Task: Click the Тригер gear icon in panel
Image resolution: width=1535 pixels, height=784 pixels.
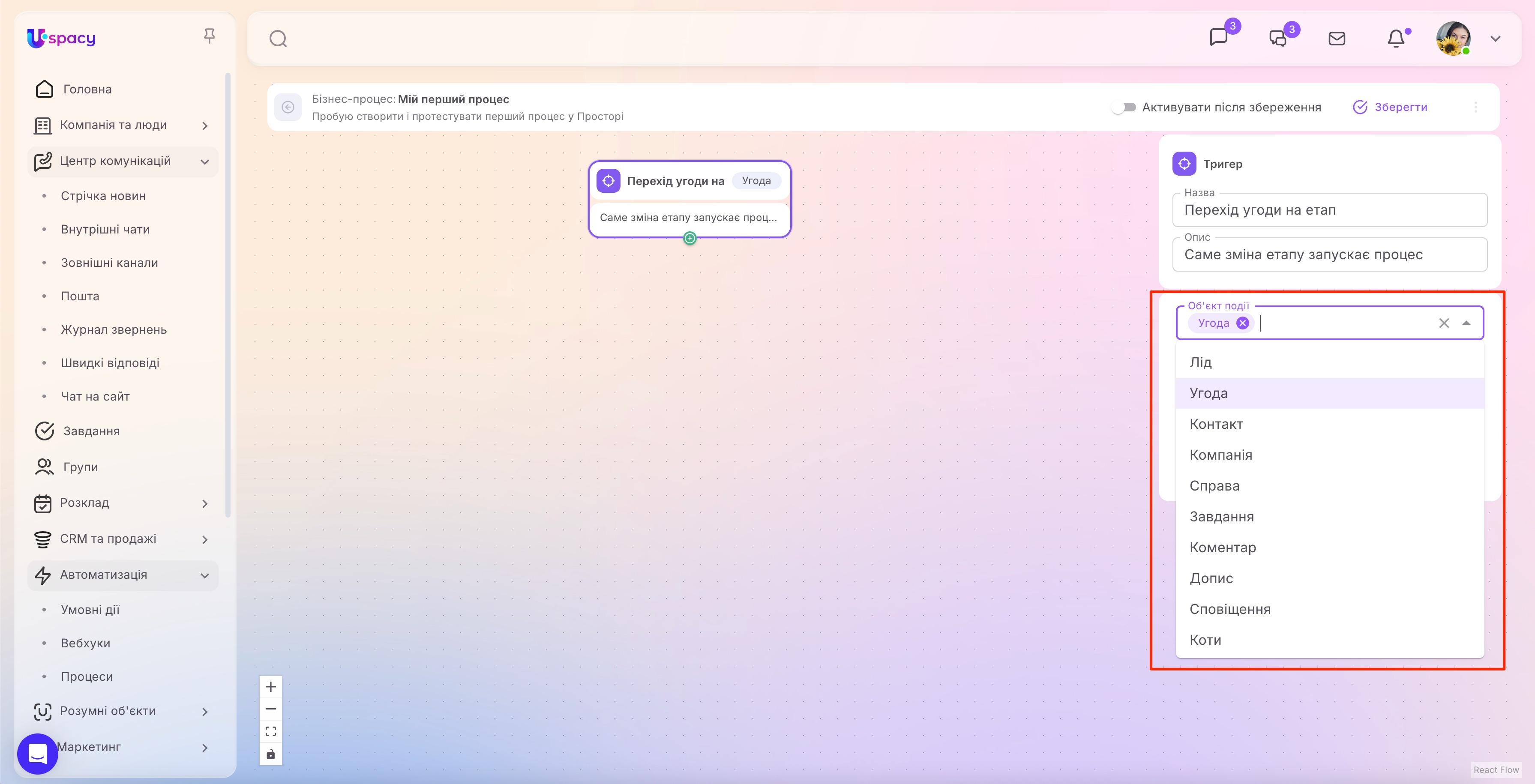Action: point(1184,164)
